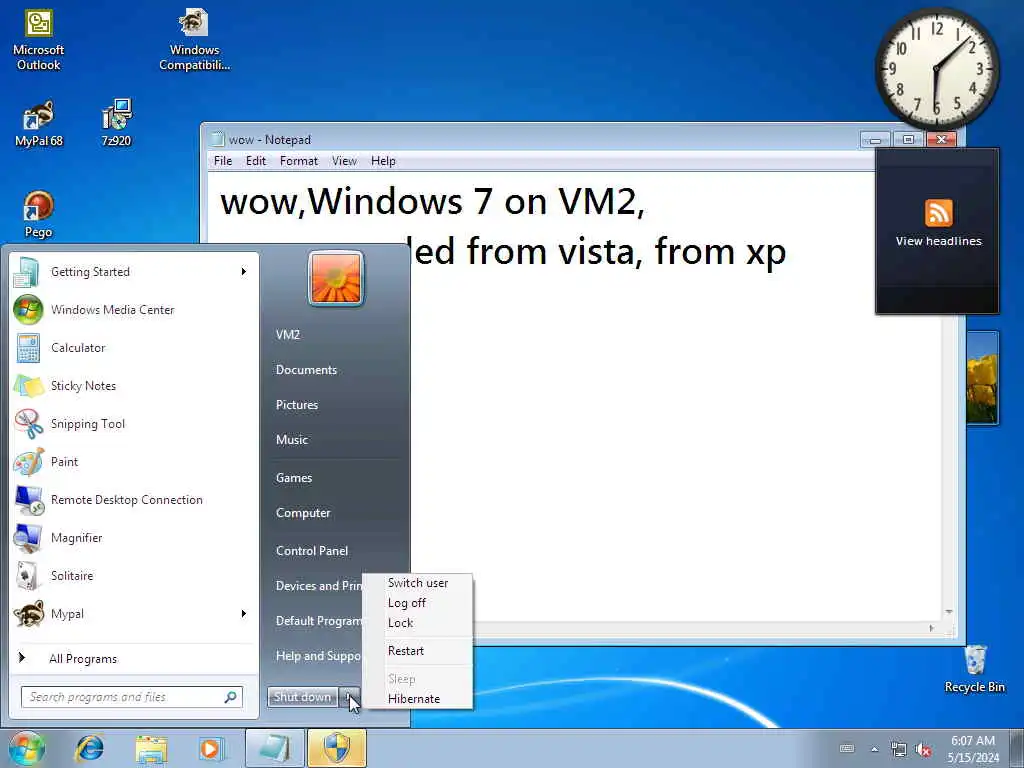Click Notepad vertical scrollbar down arrow
Screen dimensions: 1024x768
tap(948, 612)
